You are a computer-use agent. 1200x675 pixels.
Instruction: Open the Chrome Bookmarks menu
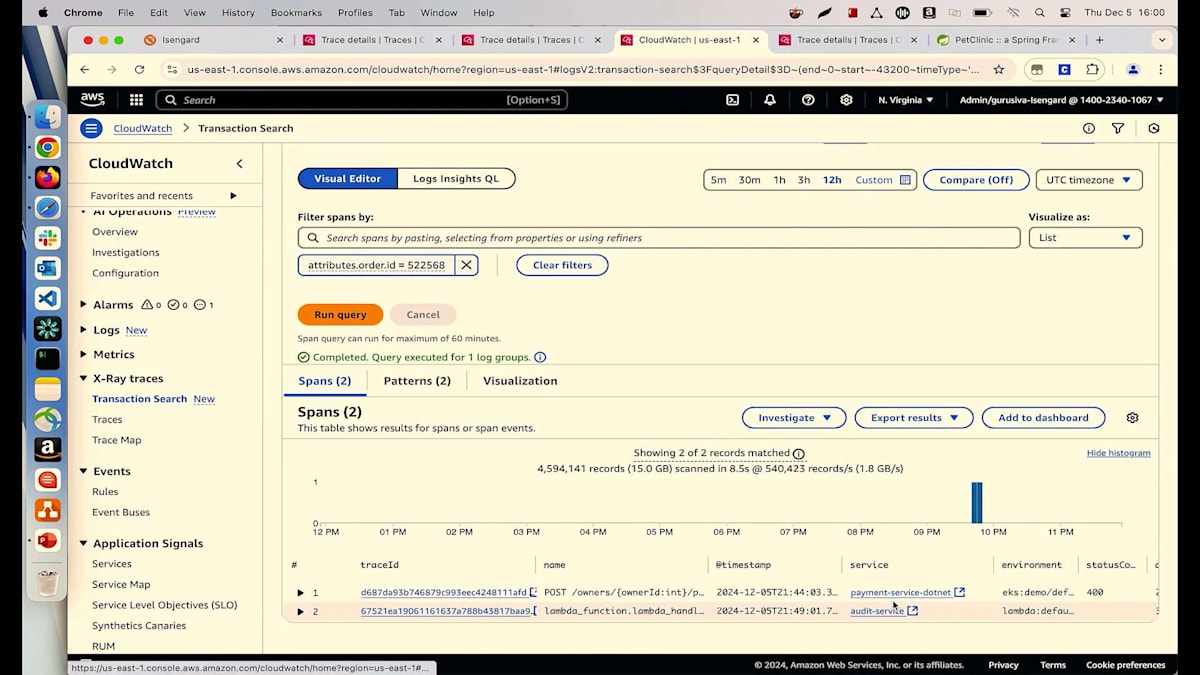coord(296,13)
